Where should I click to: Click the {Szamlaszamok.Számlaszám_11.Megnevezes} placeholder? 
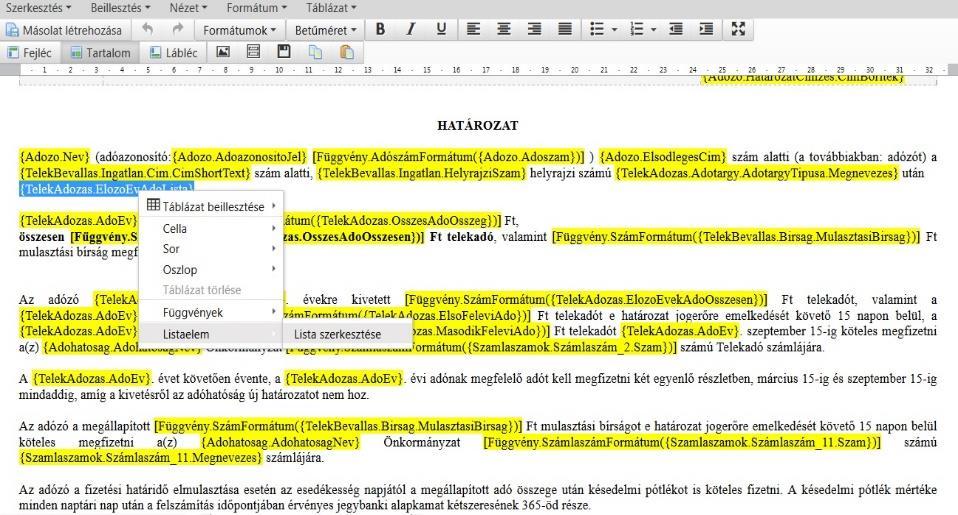click(141, 458)
